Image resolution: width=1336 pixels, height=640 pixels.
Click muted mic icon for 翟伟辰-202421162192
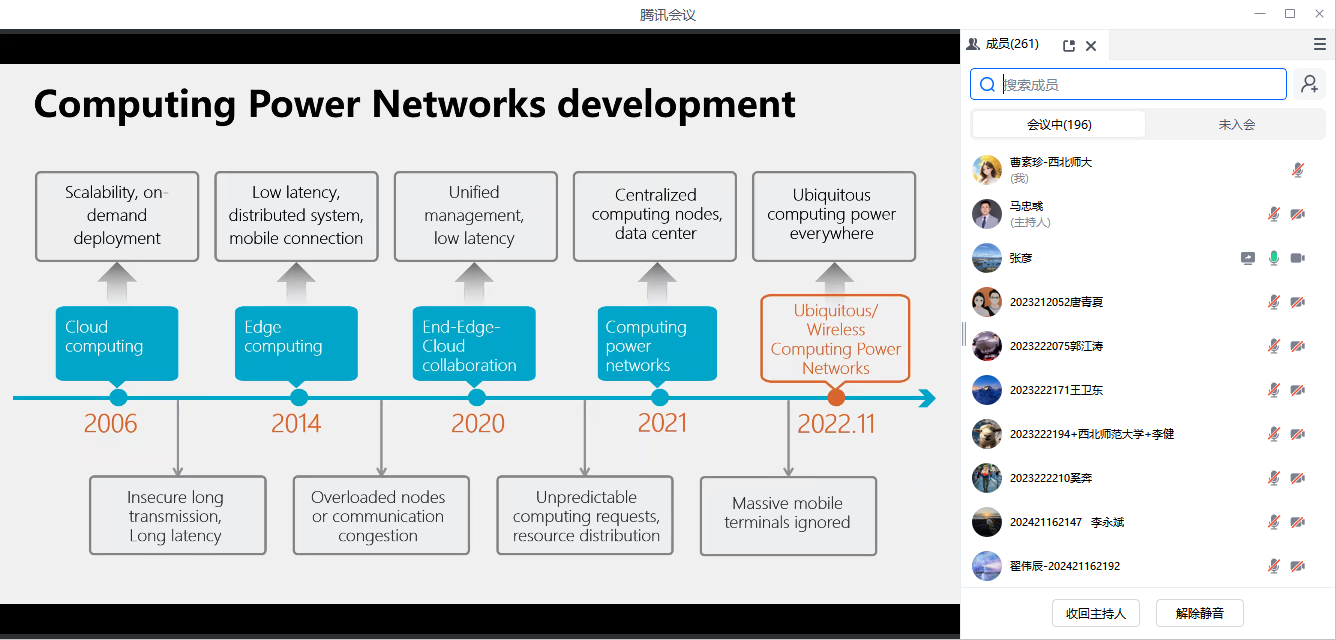[x=1274, y=566]
